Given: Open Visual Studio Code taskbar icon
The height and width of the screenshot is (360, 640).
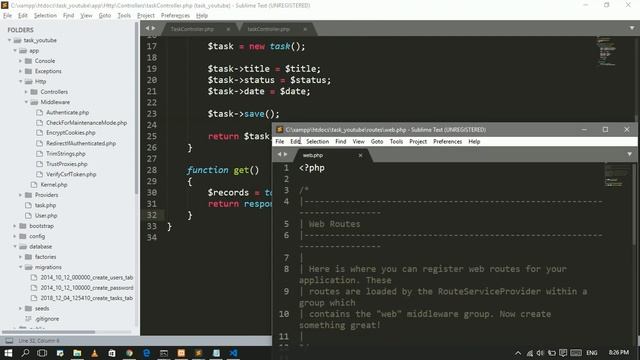Looking at the screenshot, I should 233,353.
